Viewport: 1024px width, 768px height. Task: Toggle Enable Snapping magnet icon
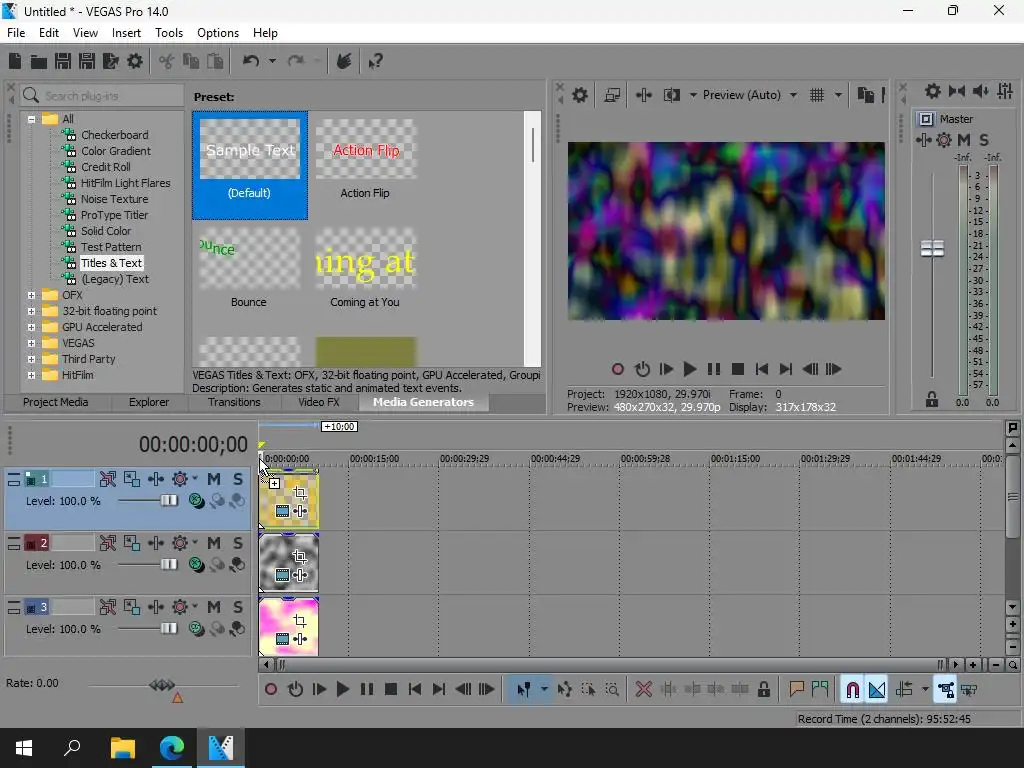click(x=852, y=690)
